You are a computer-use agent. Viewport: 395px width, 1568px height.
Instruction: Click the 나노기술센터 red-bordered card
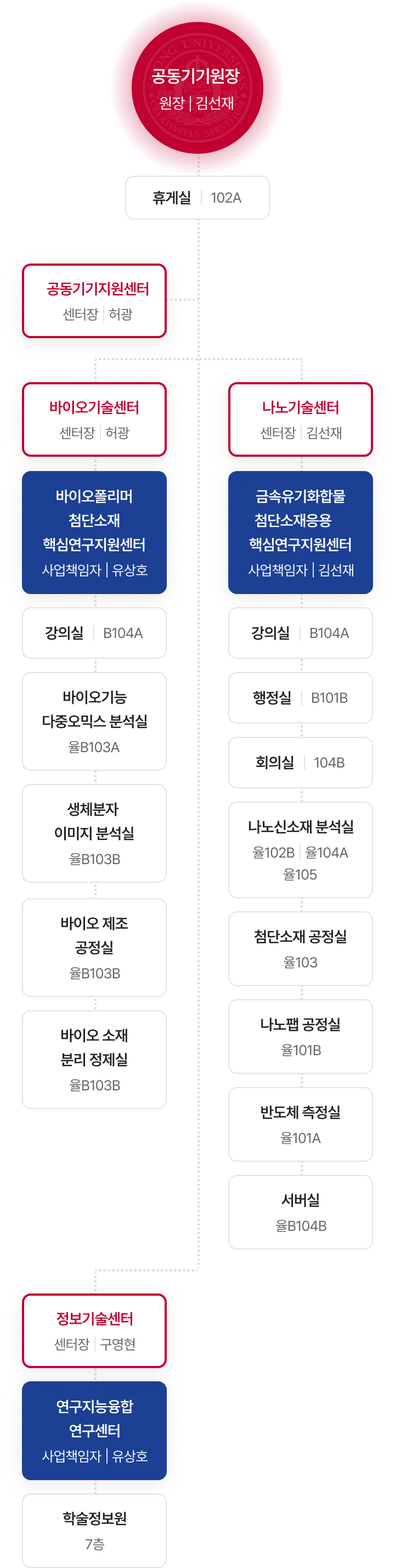[301, 419]
